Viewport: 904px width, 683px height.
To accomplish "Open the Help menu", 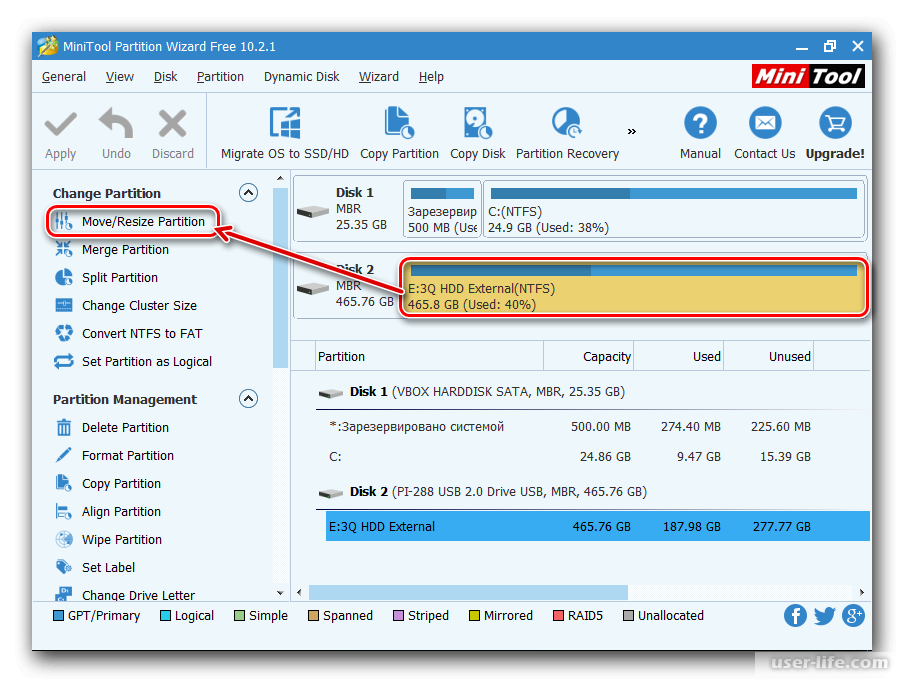I will click(x=431, y=77).
